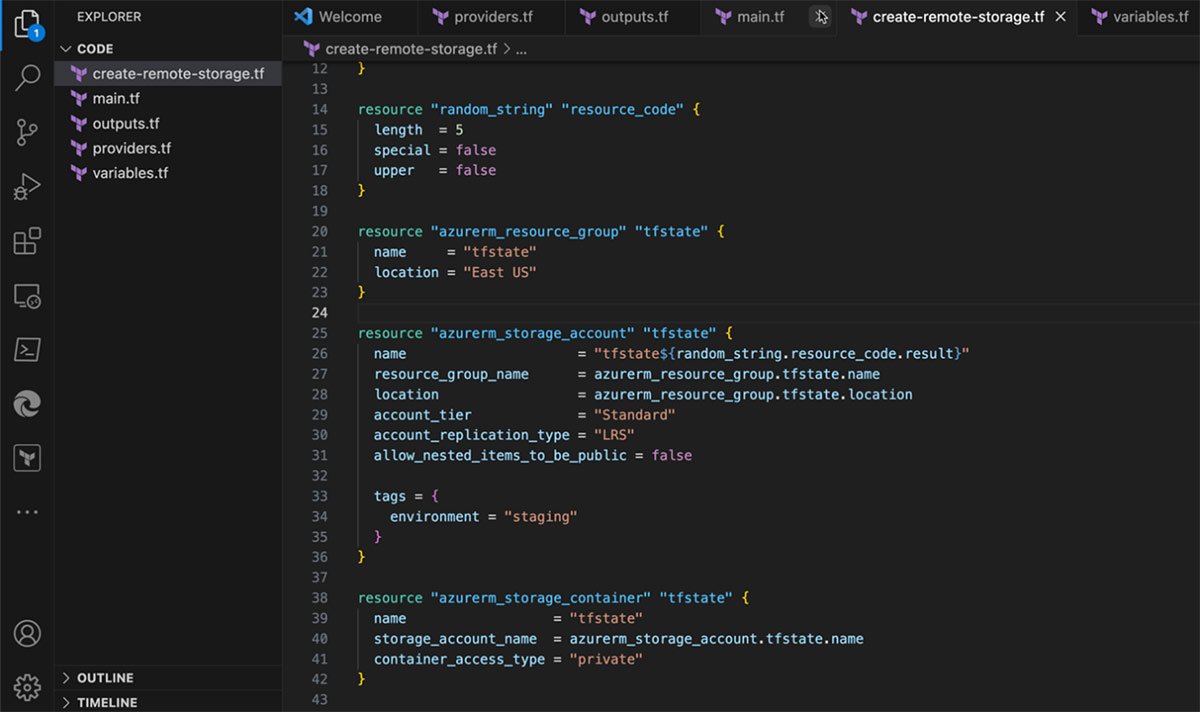Open the Run and Debug view
The height and width of the screenshot is (712, 1200).
coord(27,185)
